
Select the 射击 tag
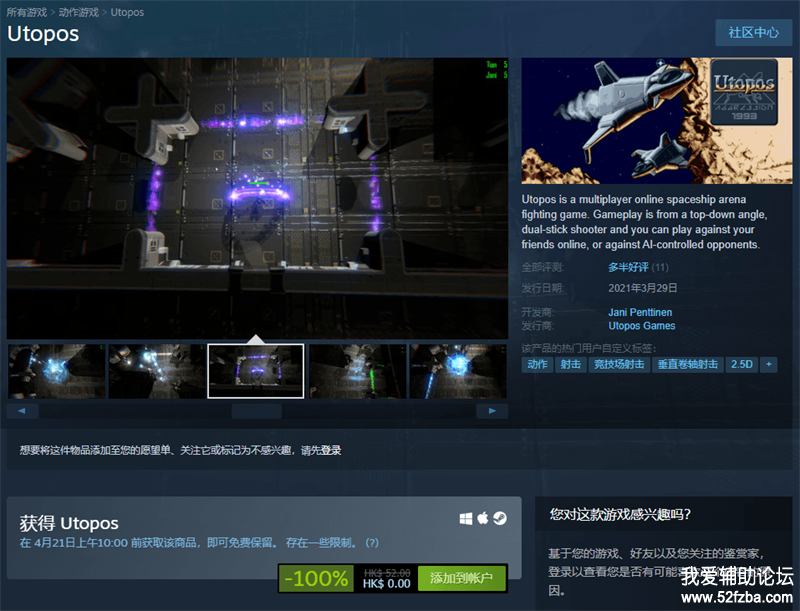point(570,365)
